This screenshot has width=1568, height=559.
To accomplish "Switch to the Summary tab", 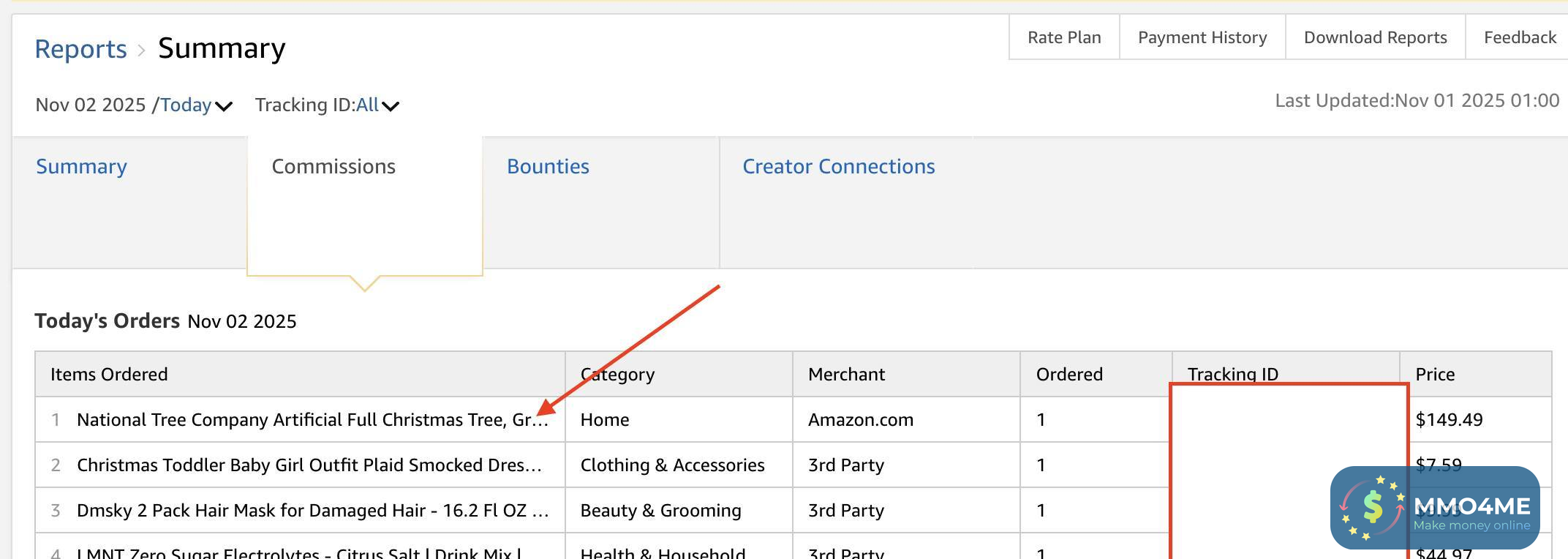I will 81,167.
